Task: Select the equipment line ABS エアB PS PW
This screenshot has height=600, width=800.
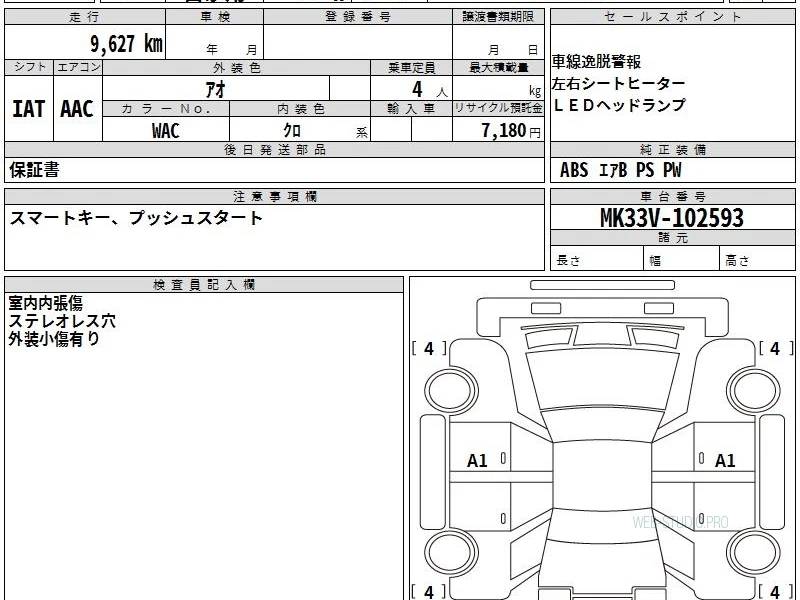Action: click(620, 170)
